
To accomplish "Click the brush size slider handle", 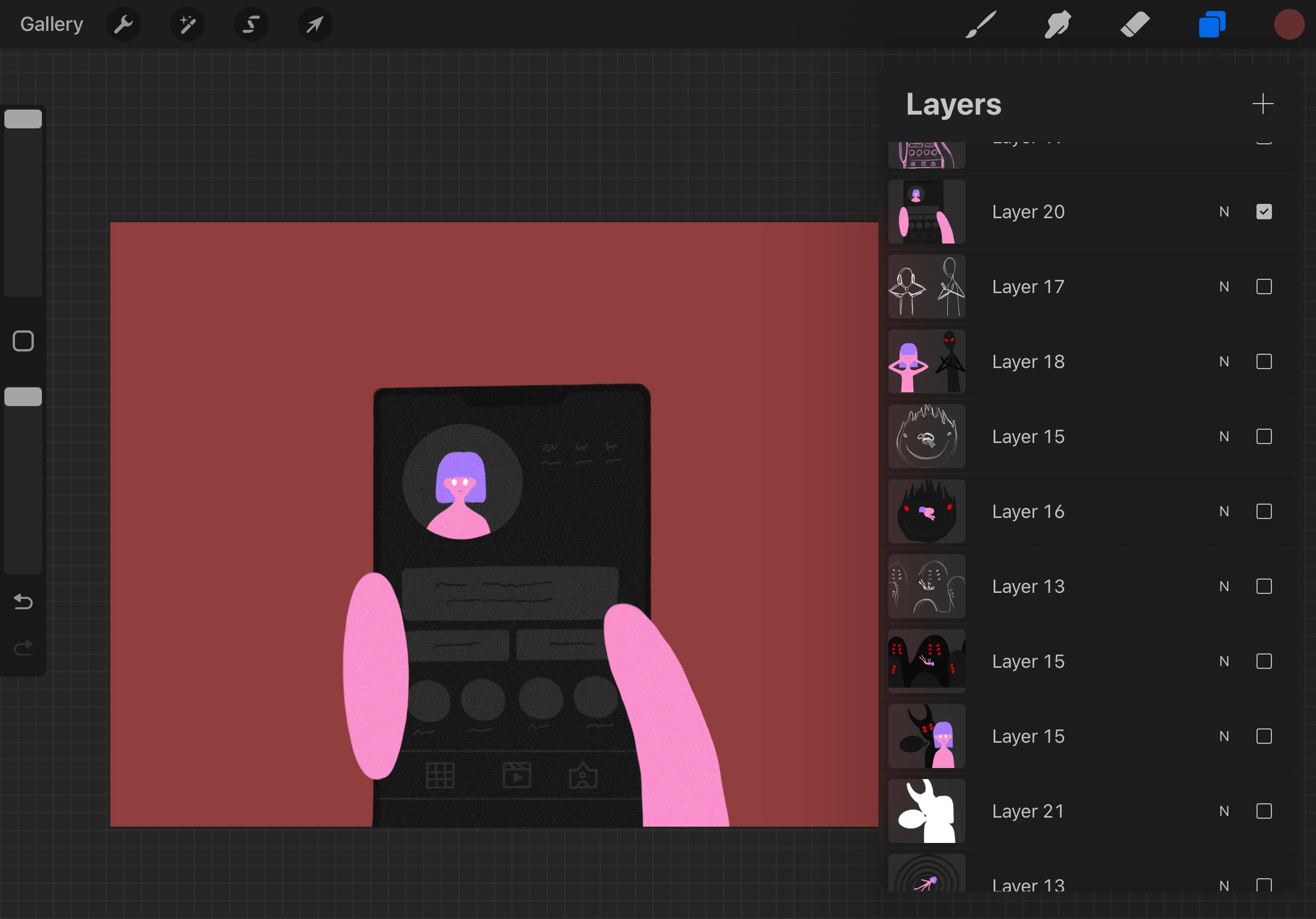I will pos(23,118).
